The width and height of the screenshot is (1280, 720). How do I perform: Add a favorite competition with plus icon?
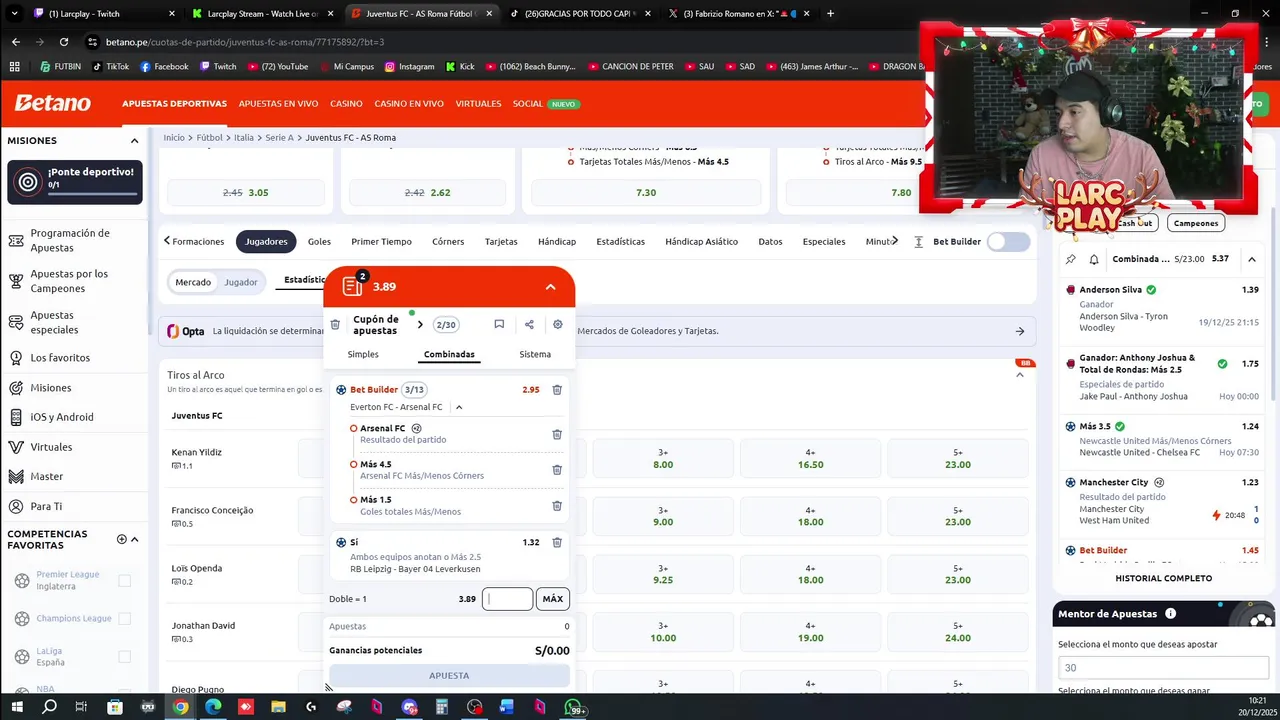coord(122,539)
